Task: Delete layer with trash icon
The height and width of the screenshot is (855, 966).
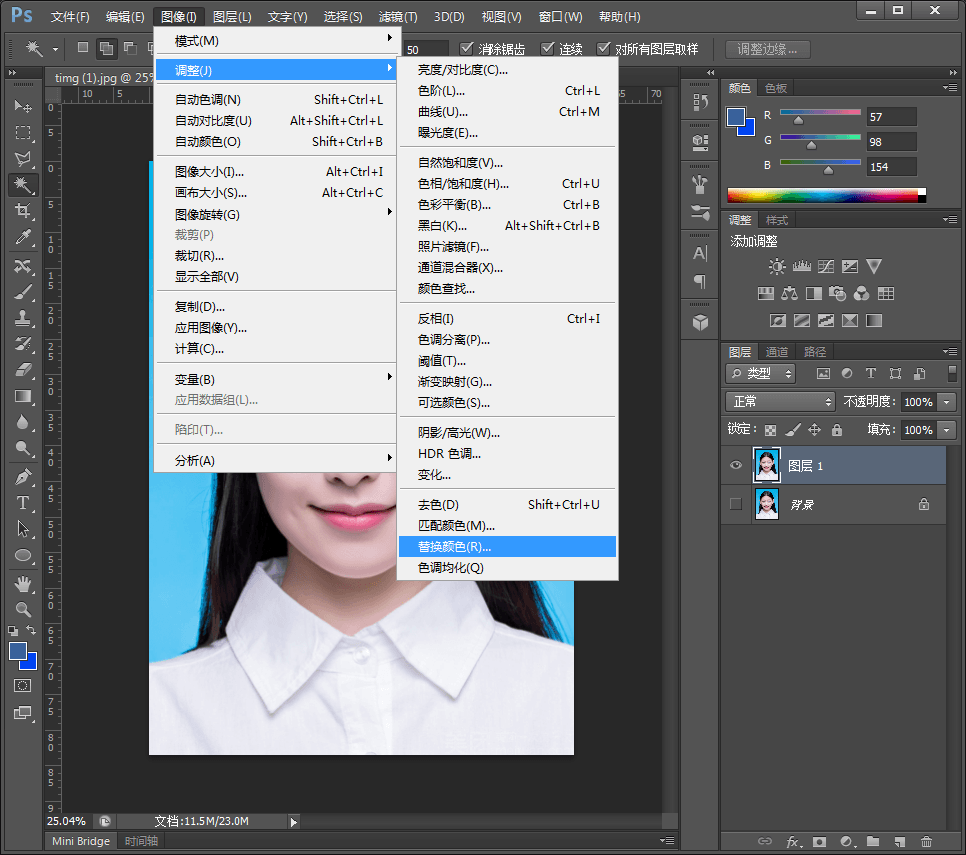Action: (x=926, y=841)
